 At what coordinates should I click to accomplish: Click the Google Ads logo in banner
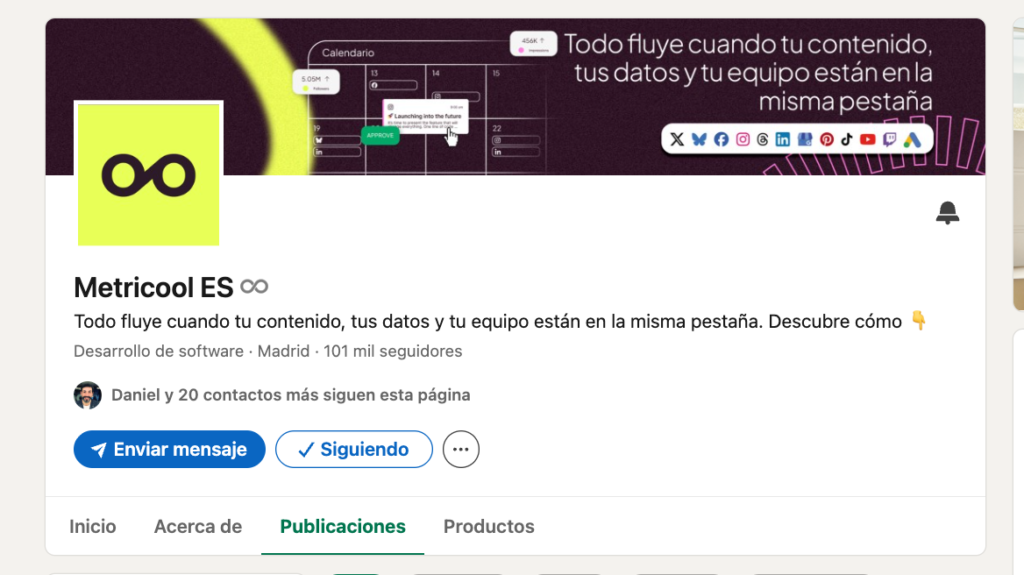[x=912, y=139]
